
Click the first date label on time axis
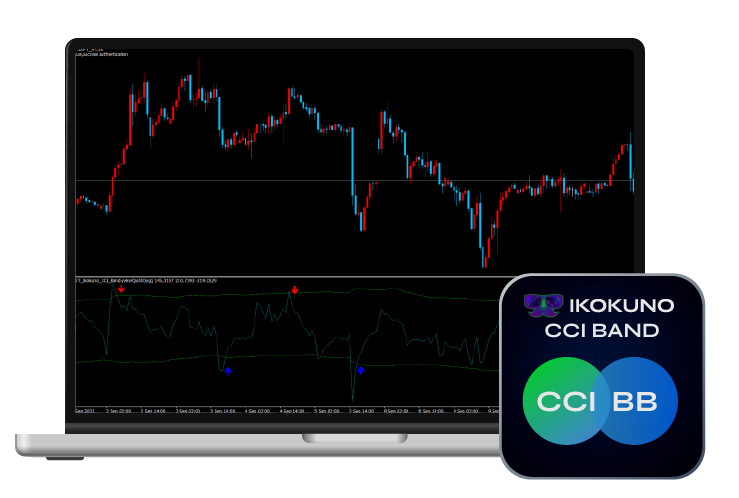87,410
